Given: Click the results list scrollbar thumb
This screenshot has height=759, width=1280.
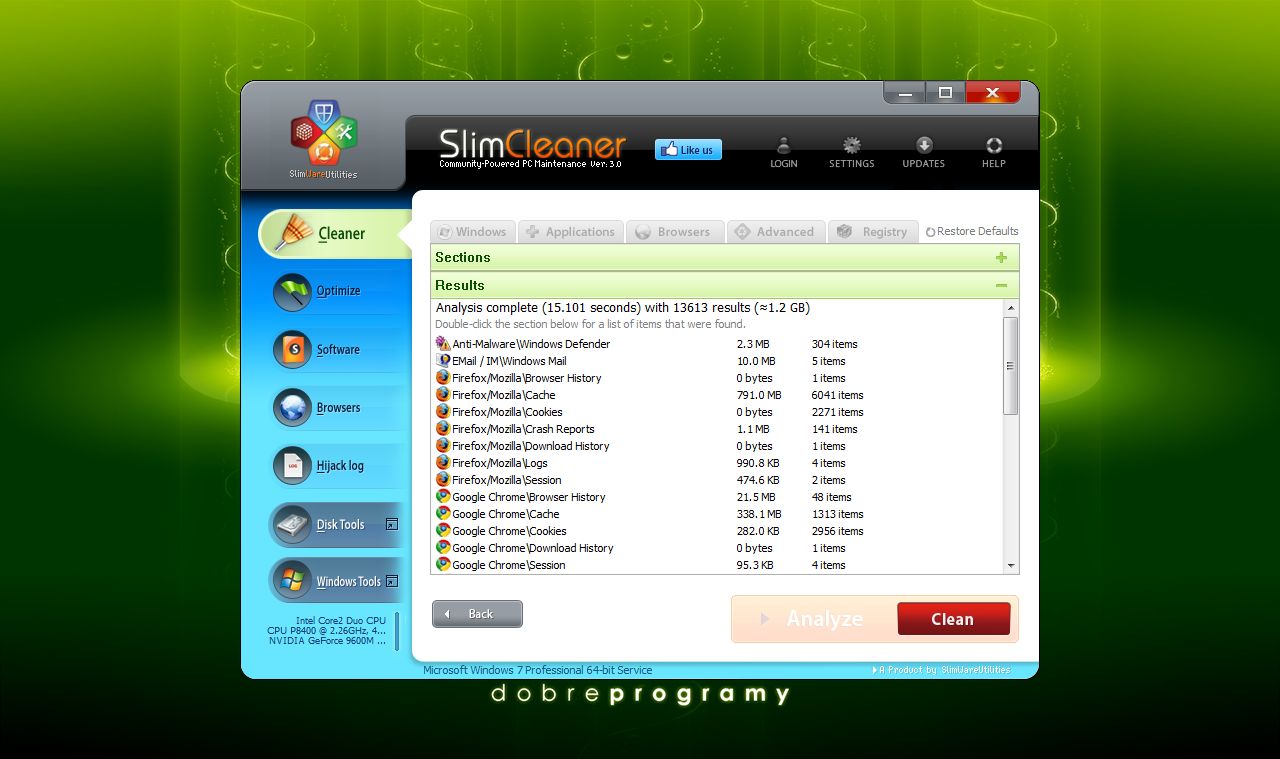Looking at the screenshot, I should pyautogui.click(x=1011, y=365).
